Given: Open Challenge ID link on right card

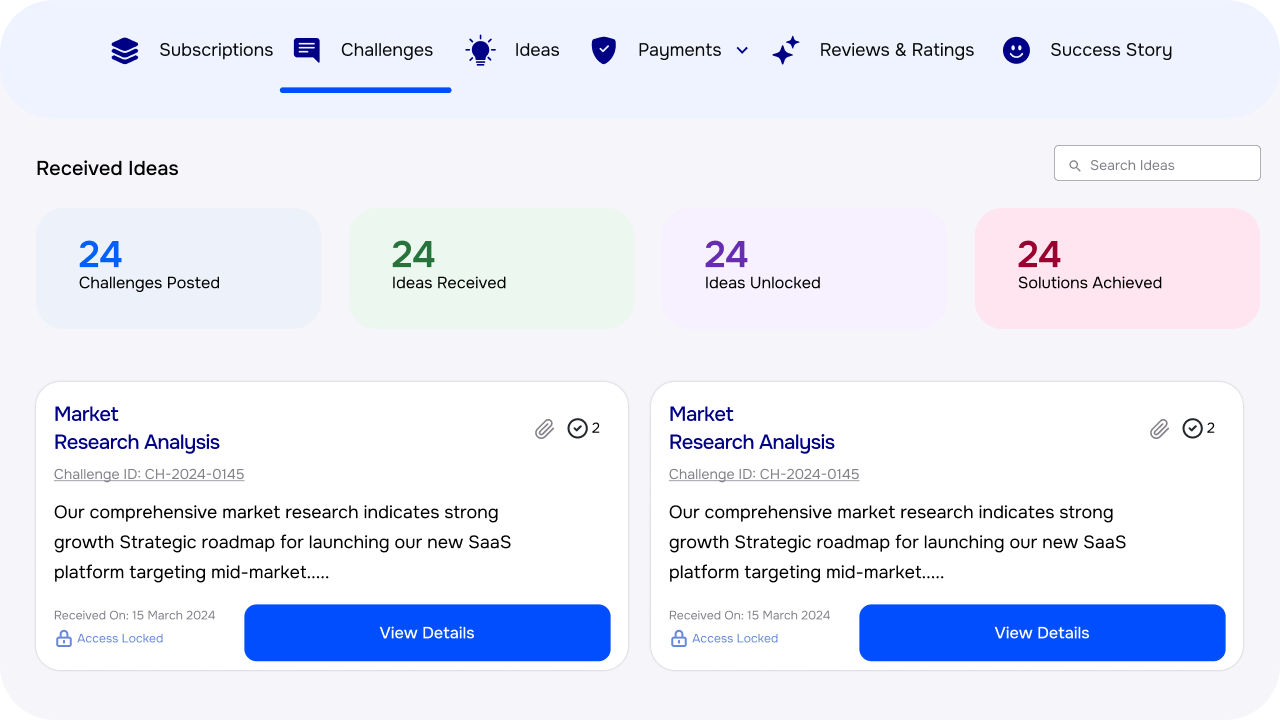Looking at the screenshot, I should [x=764, y=474].
